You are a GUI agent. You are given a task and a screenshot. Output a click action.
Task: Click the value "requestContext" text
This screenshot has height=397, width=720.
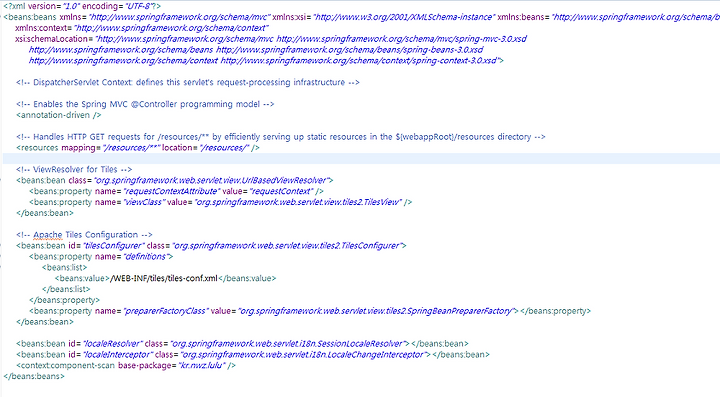[x=282, y=191]
